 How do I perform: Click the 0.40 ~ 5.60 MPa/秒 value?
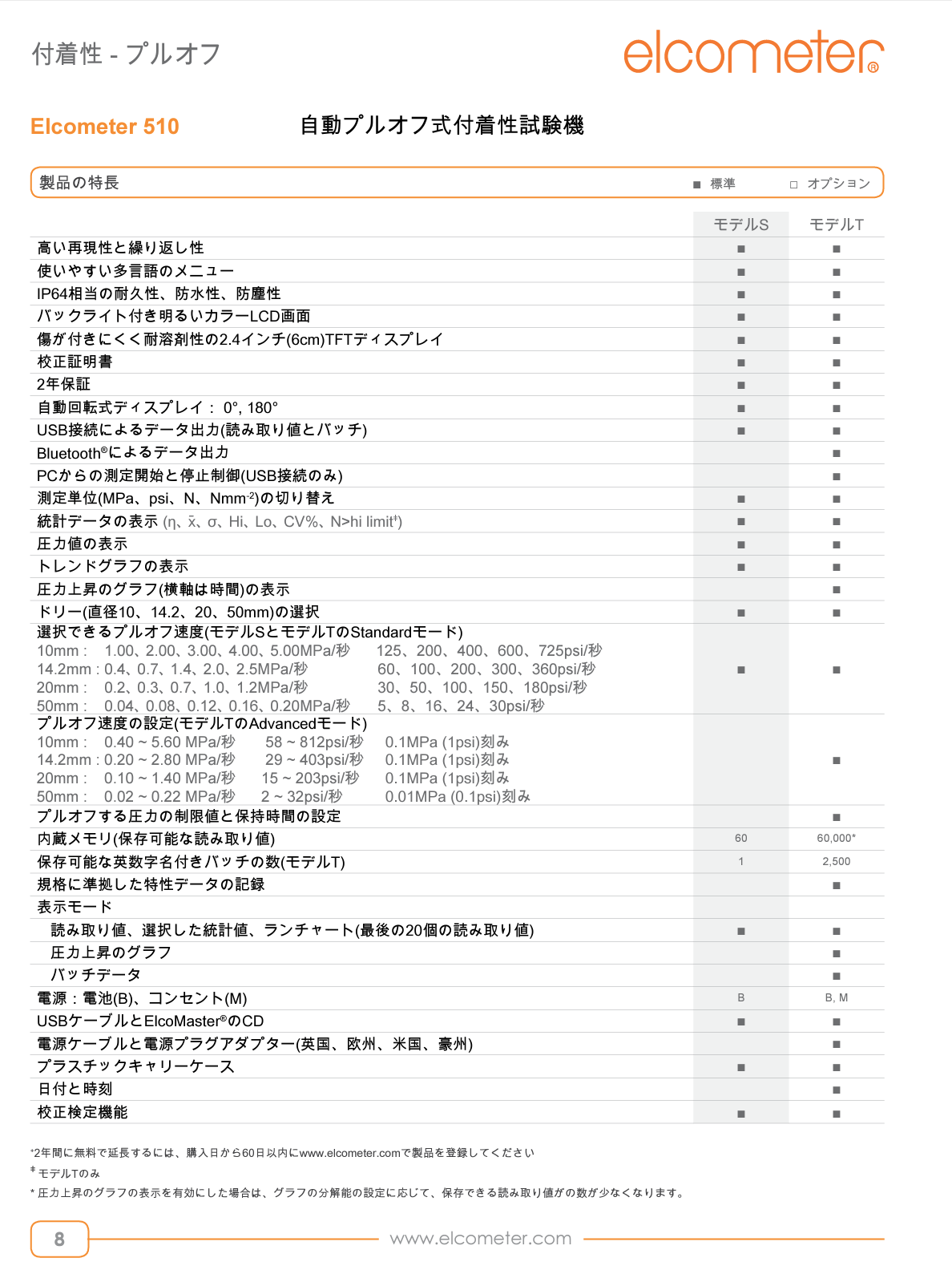pyautogui.click(x=169, y=742)
